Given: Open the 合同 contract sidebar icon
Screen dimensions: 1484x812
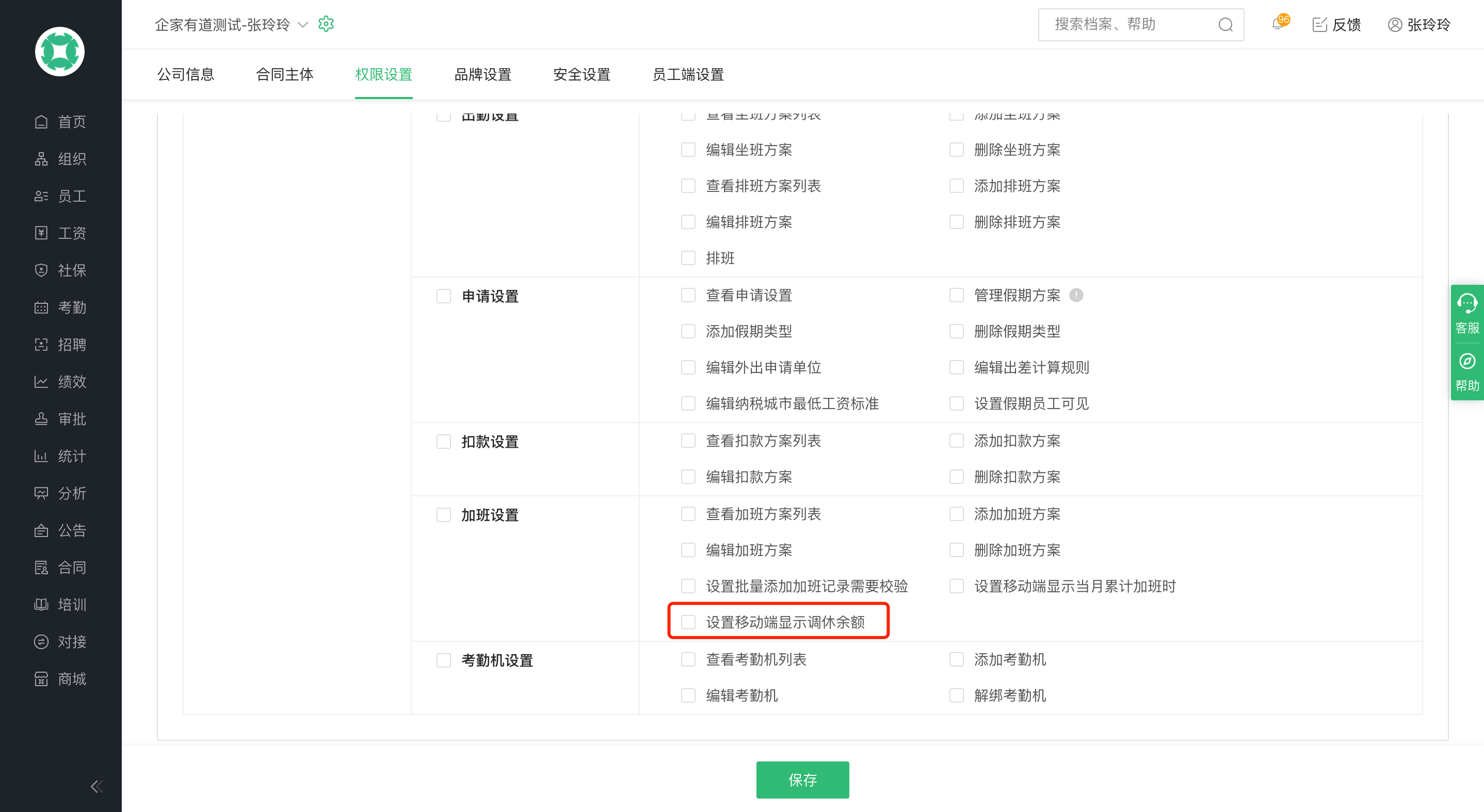Looking at the screenshot, I should click(41, 567).
